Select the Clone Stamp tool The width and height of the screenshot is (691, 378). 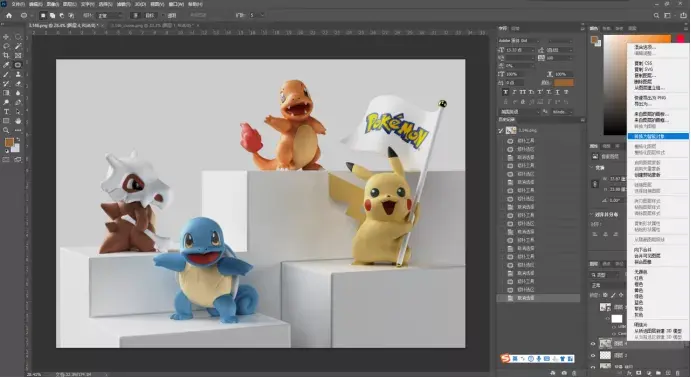(18, 74)
